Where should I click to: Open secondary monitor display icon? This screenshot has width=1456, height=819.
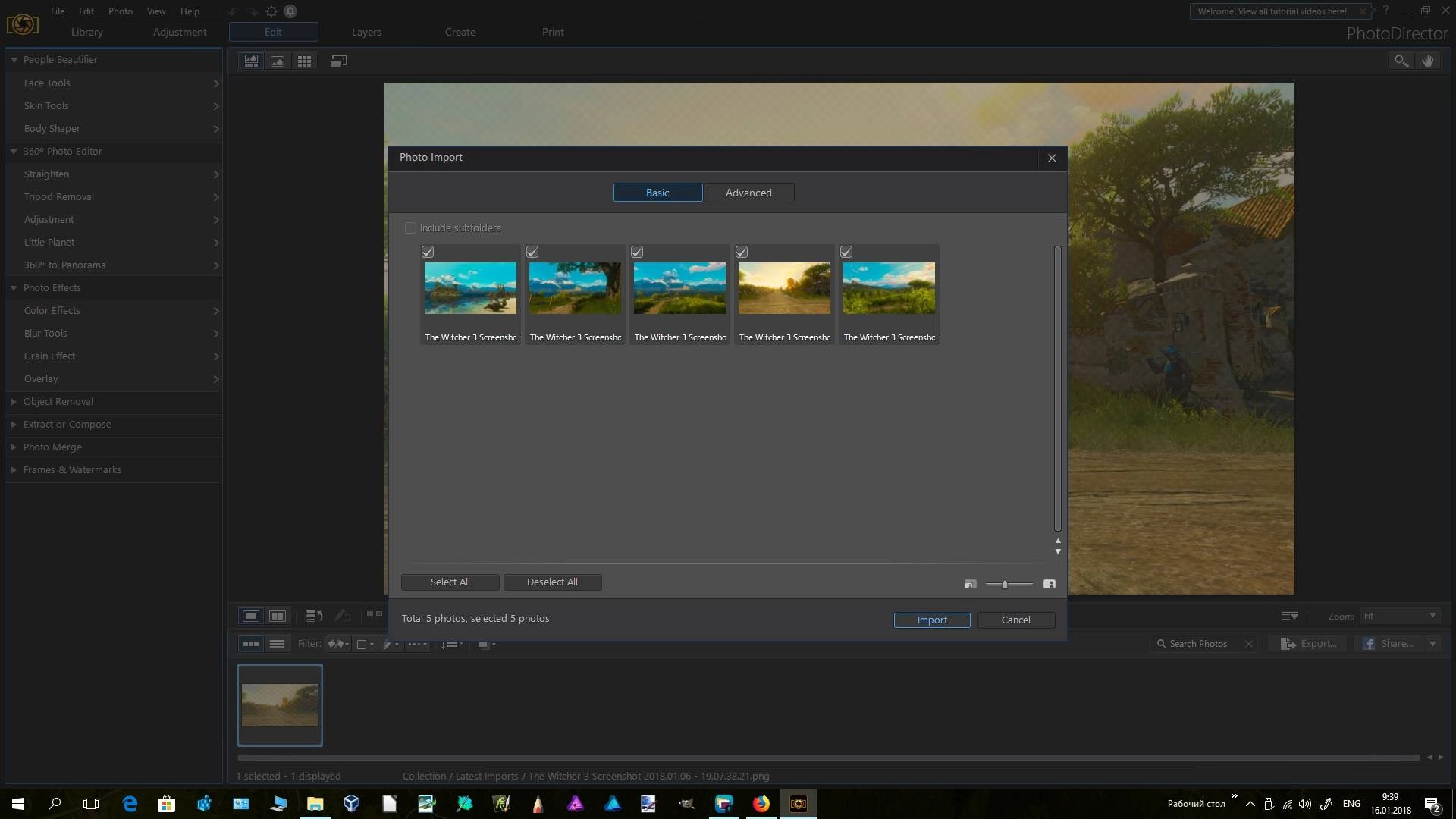pyautogui.click(x=339, y=61)
